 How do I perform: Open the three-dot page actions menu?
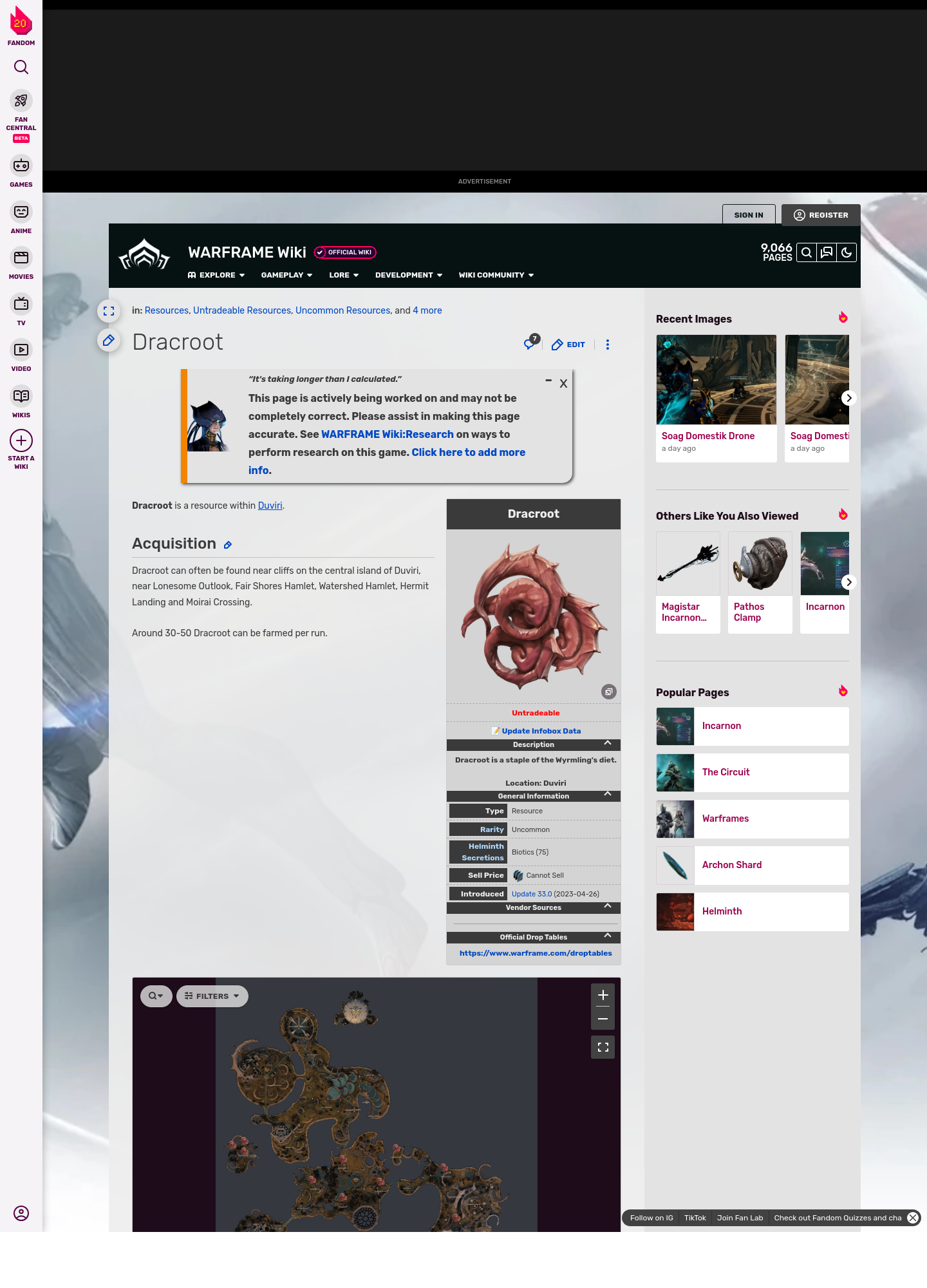608,345
